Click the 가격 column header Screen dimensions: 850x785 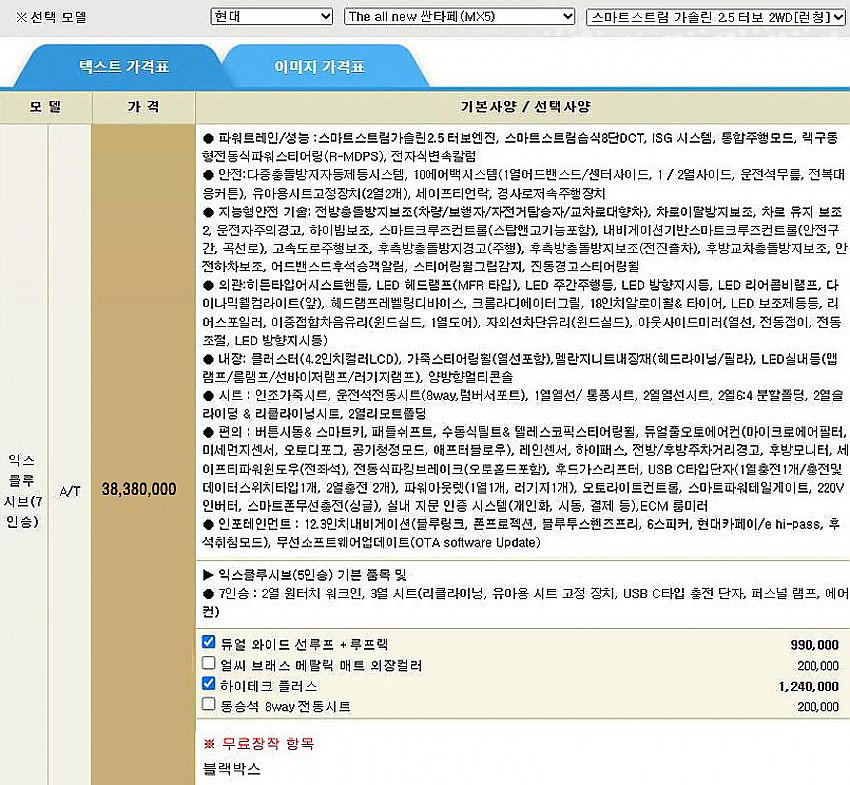[x=140, y=106]
